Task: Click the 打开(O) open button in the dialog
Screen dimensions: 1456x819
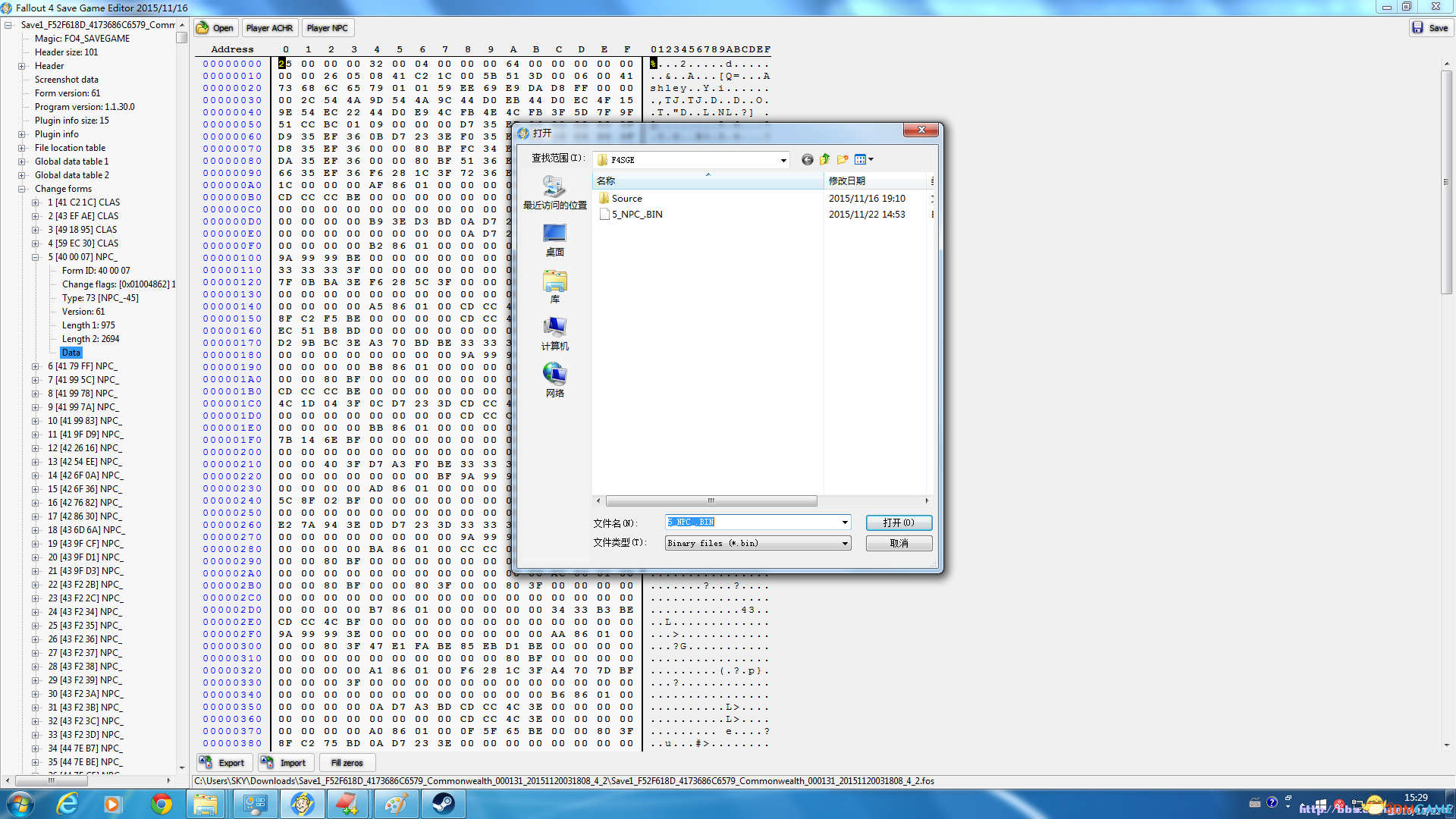Action: pos(899,522)
